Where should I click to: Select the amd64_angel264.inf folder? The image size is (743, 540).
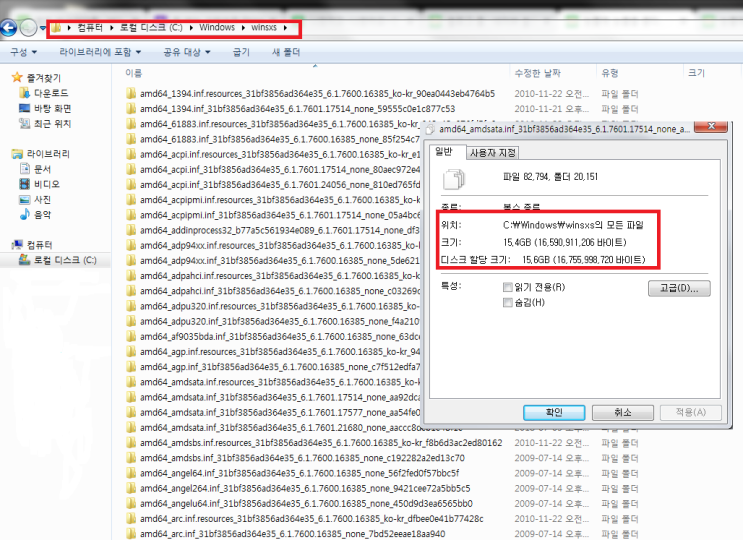click(305, 488)
